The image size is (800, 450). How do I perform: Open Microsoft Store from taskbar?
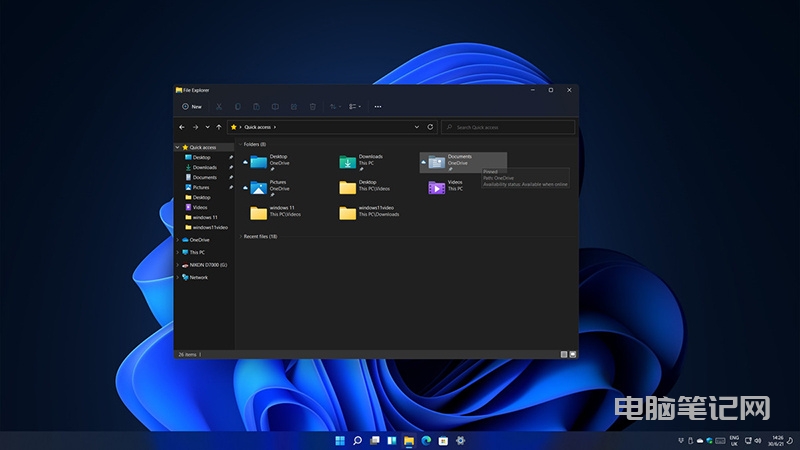point(443,441)
